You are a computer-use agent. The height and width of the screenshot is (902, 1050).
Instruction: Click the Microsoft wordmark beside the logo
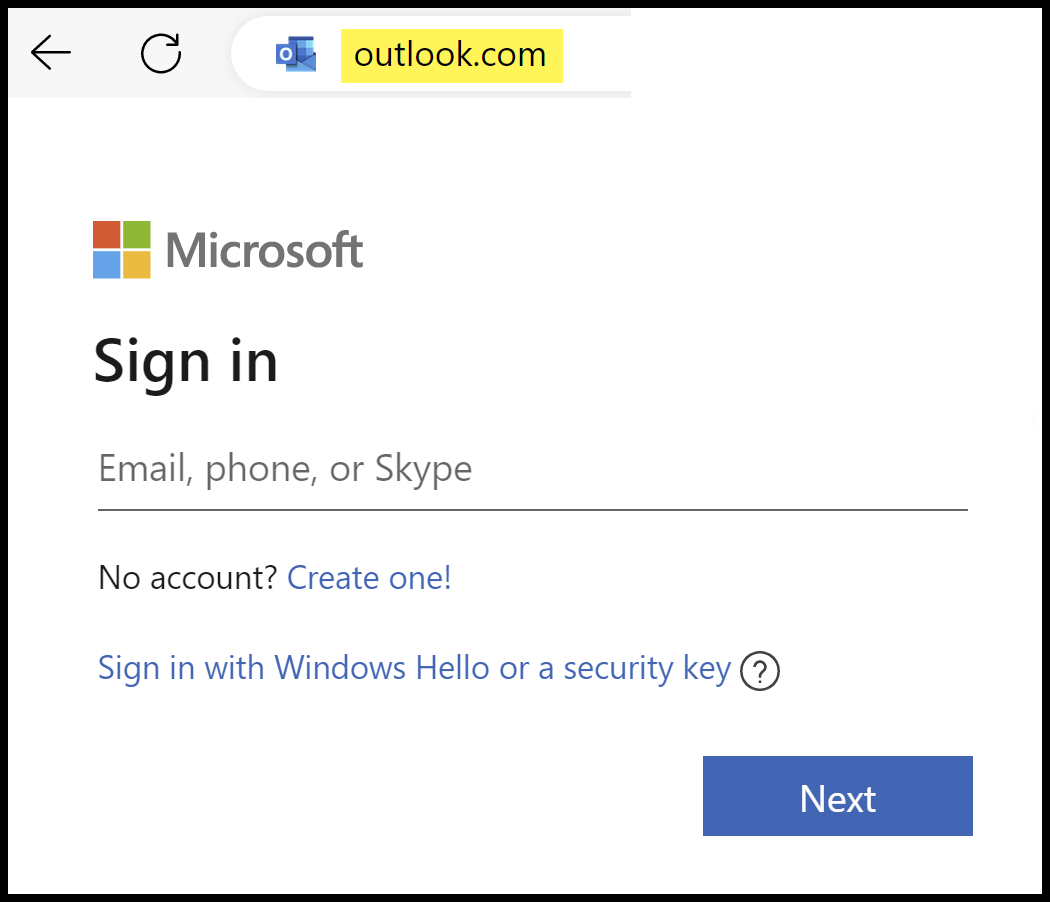point(263,250)
